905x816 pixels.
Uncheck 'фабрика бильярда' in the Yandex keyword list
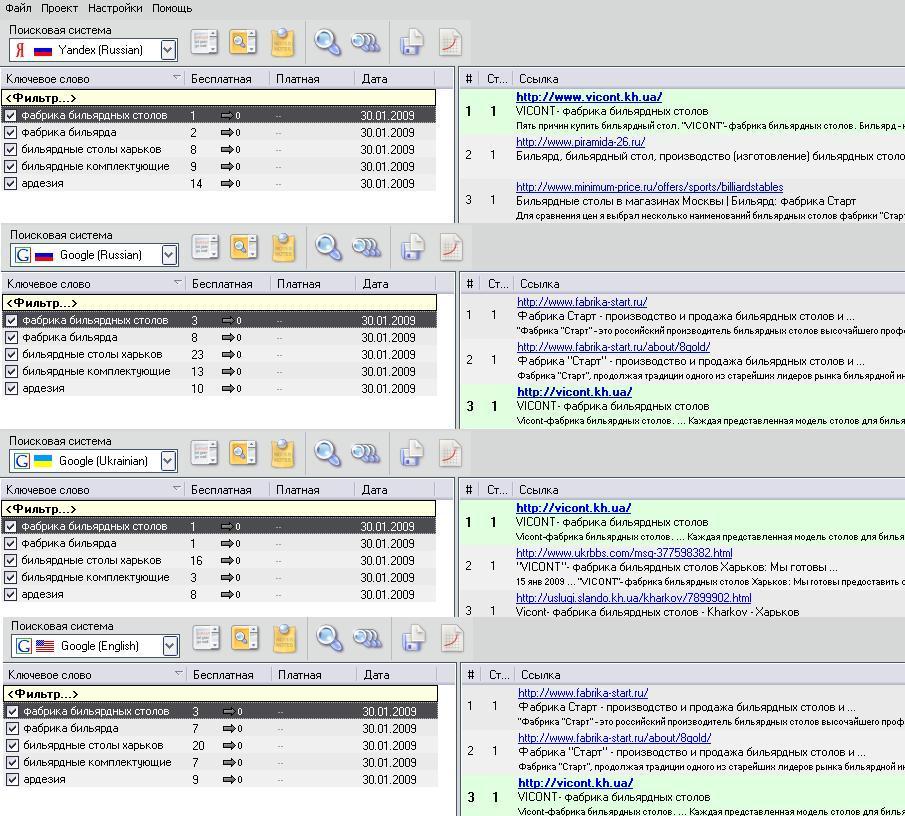[11, 133]
